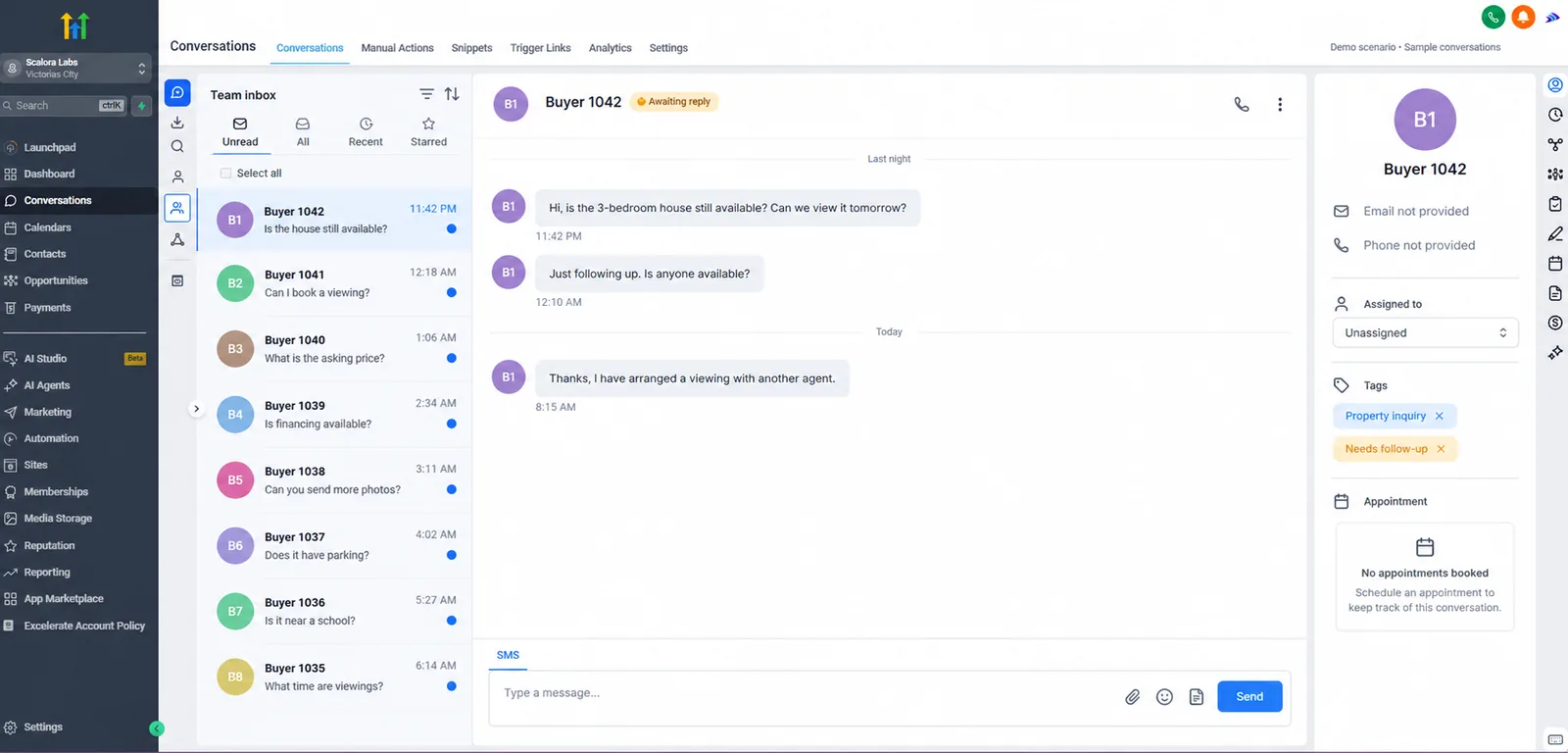Select the Unread inbox tab
The image size is (1568, 753).
coord(240,131)
